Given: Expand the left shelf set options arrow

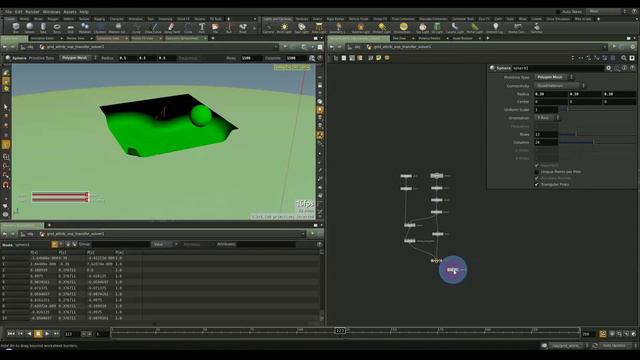Looking at the screenshot, I should pyautogui.click(x=255, y=19).
